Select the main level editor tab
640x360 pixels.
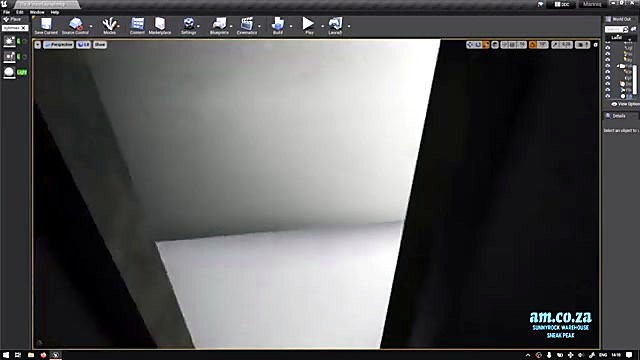click(46, 4)
